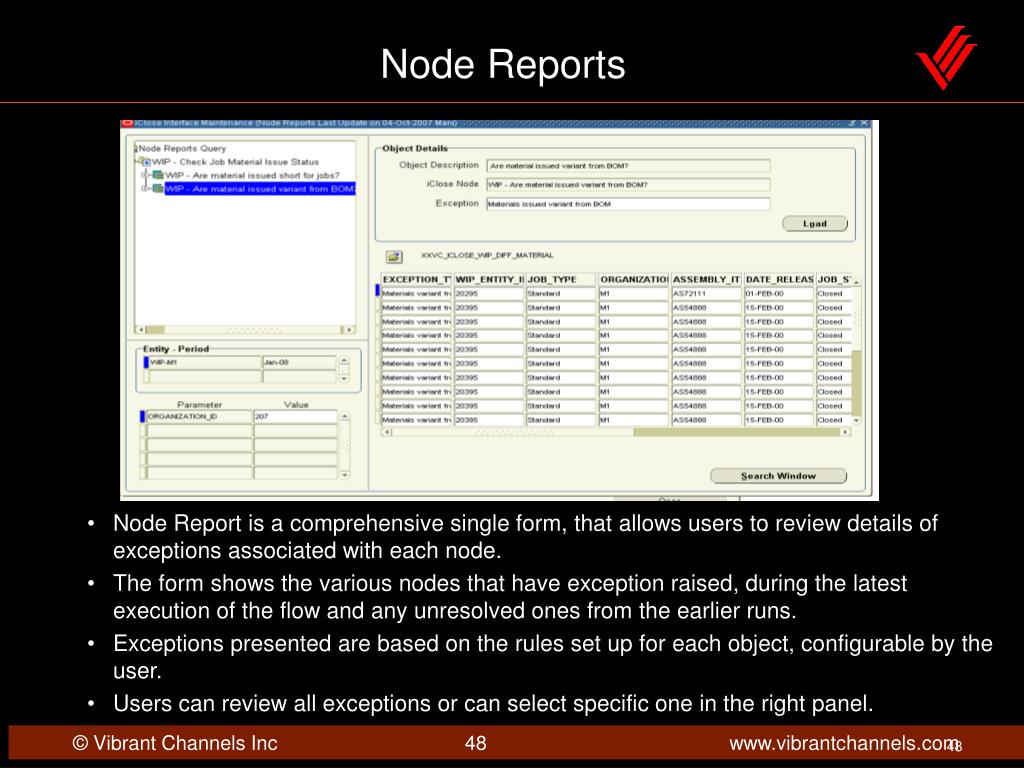Select 'WIP - Check Job Material Issue Status' tree item
The width and height of the screenshot is (1024, 768).
coord(235,162)
